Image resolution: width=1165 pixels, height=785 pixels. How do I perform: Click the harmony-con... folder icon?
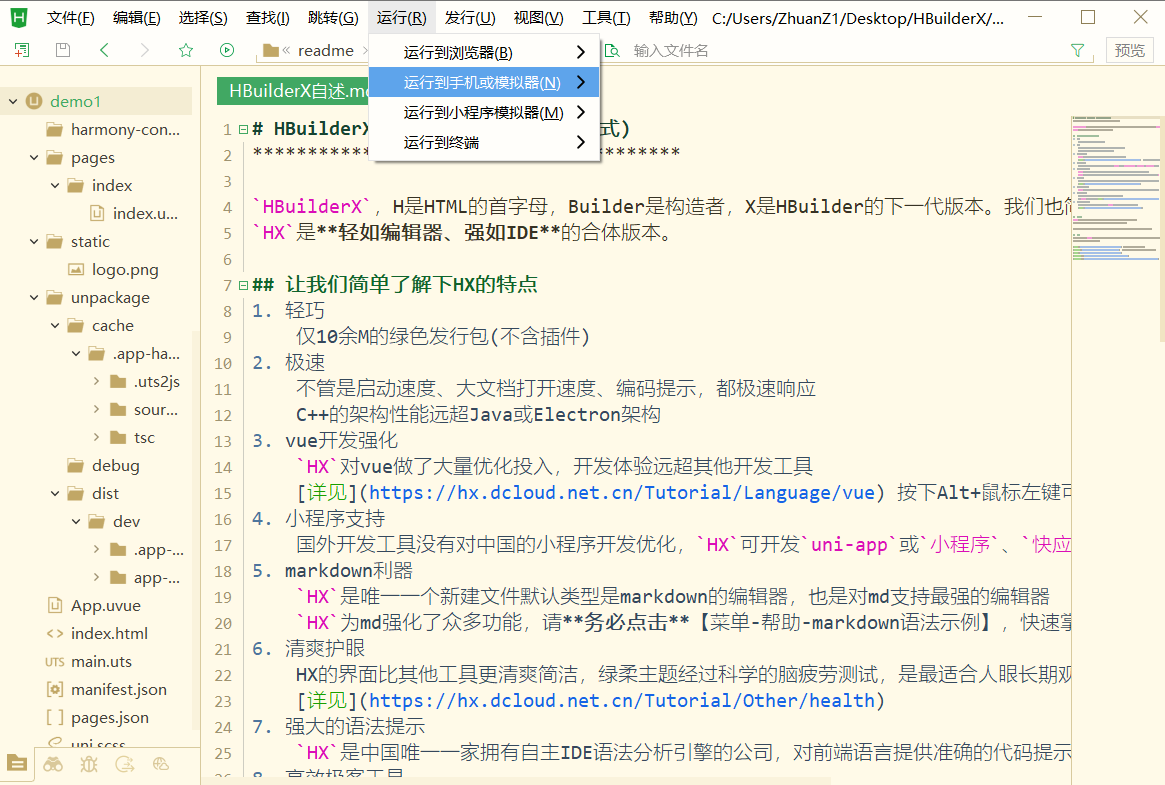click(54, 130)
